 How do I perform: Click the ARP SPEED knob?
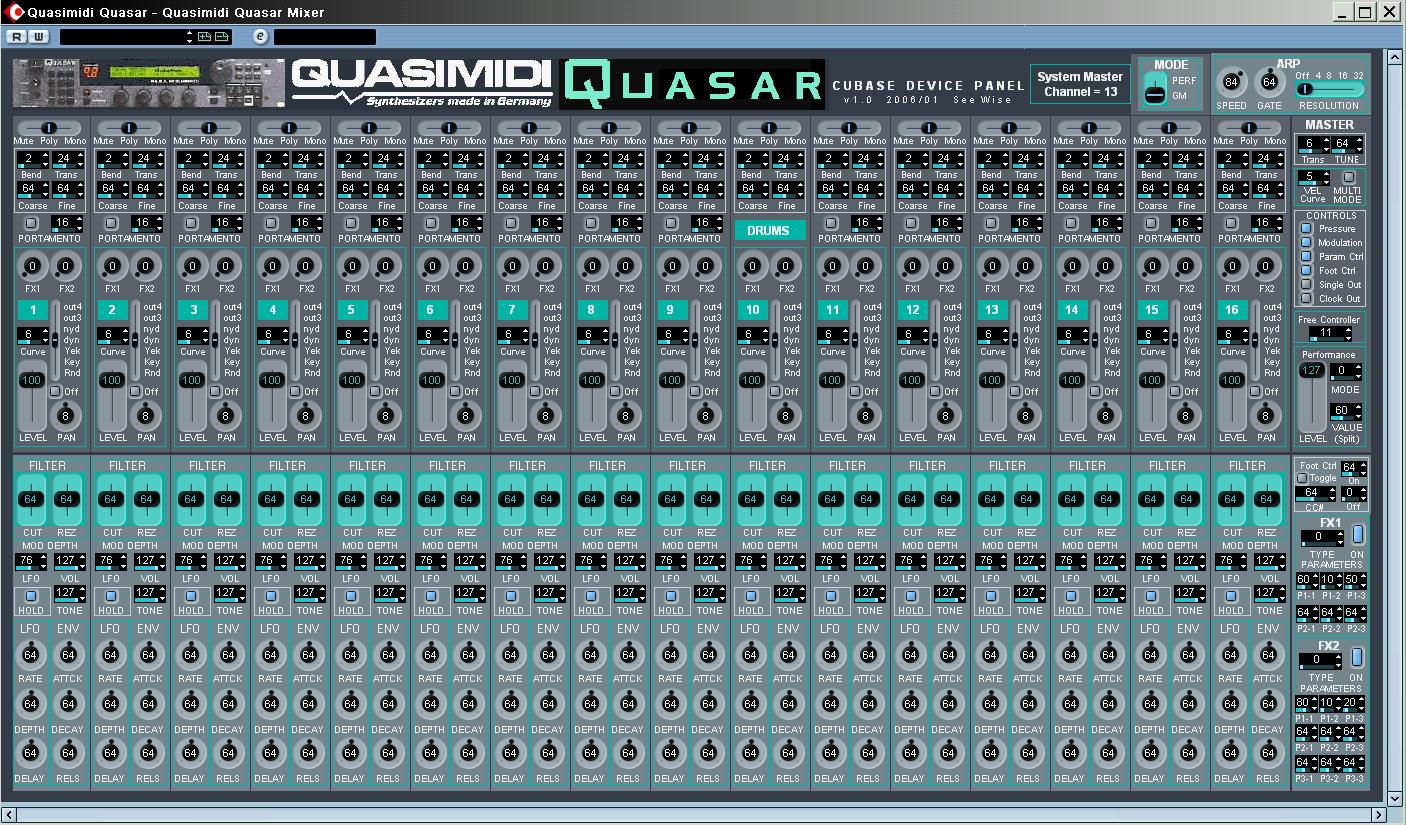click(x=1231, y=82)
